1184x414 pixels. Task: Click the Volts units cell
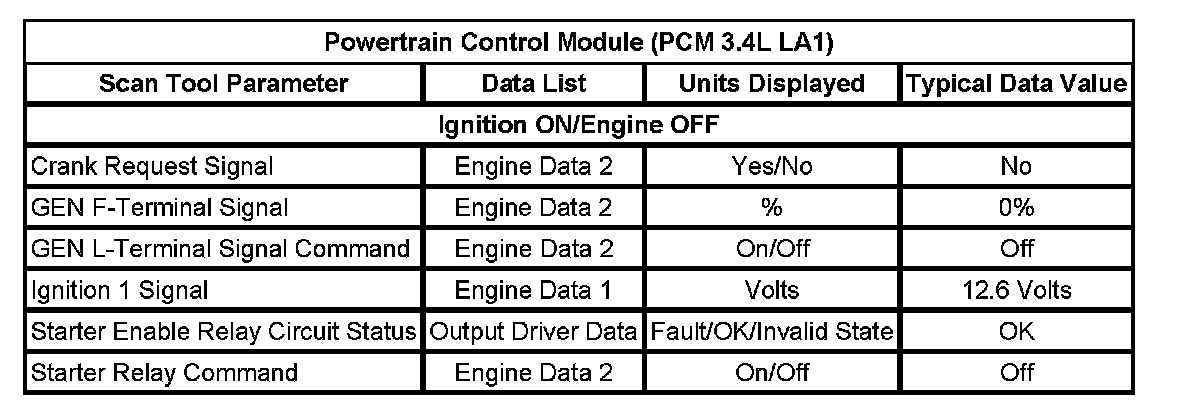[771, 291]
